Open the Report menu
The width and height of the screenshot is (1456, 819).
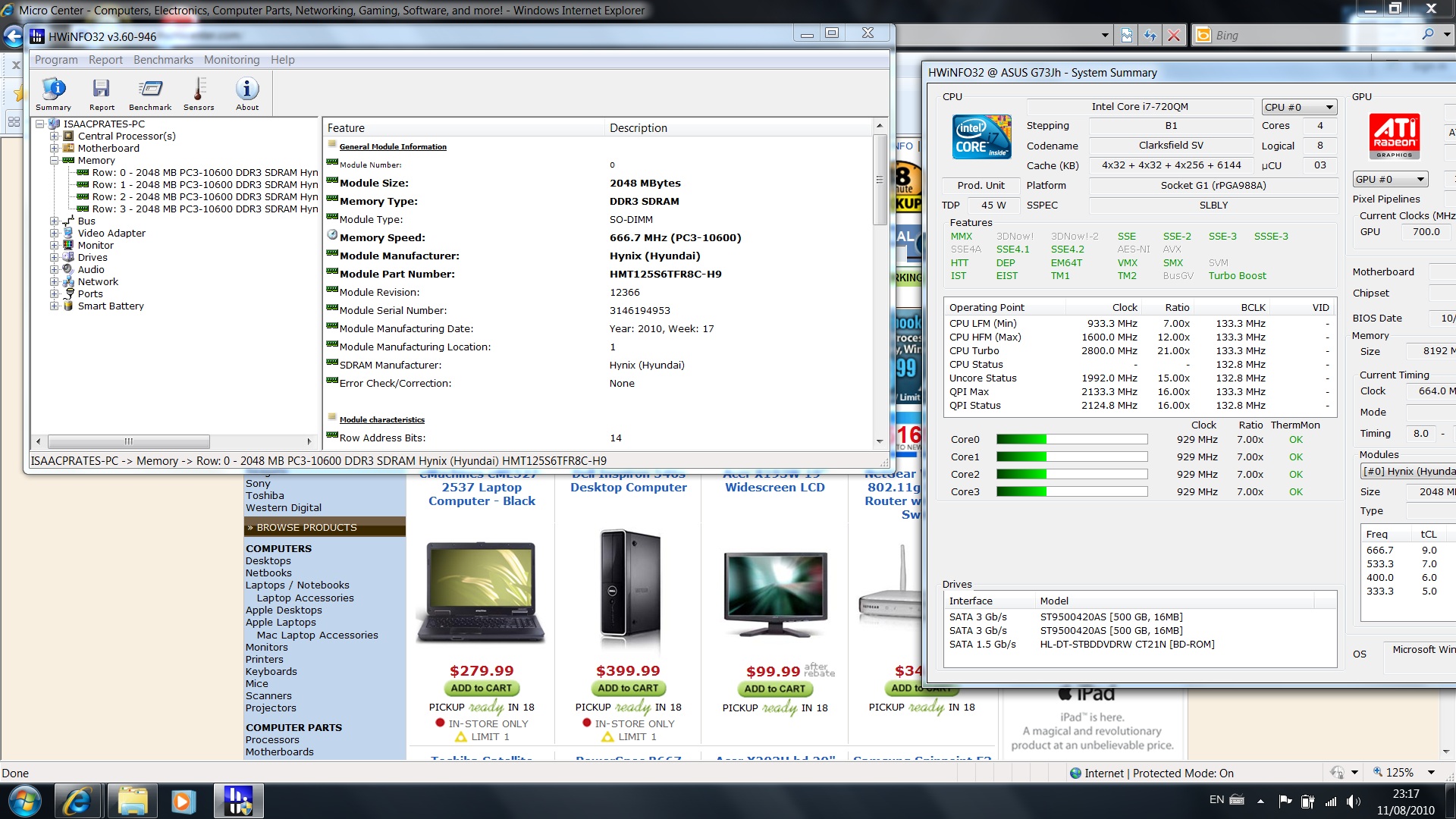click(105, 60)
